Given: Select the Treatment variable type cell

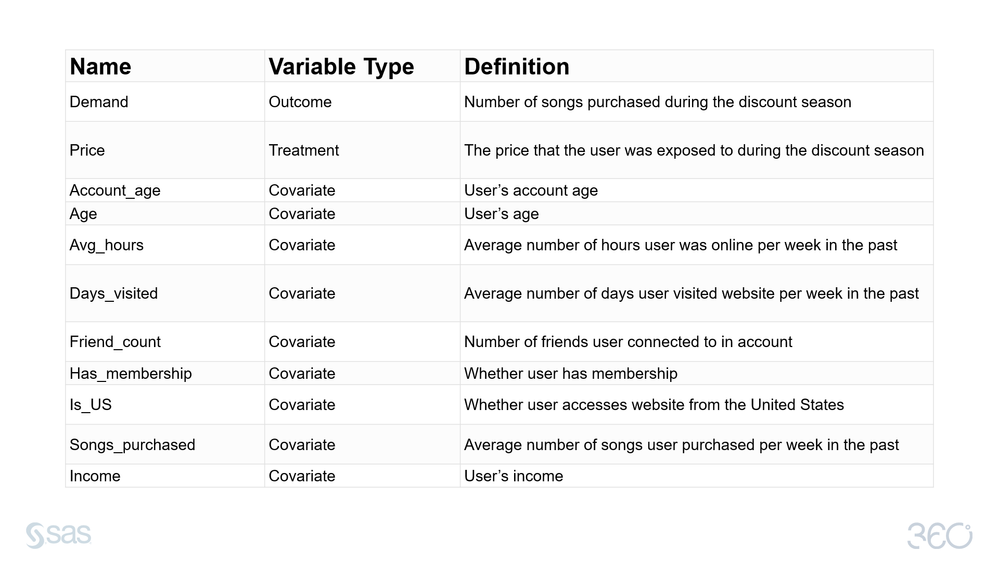Looking at the screenshot, I should pos(304,150).
